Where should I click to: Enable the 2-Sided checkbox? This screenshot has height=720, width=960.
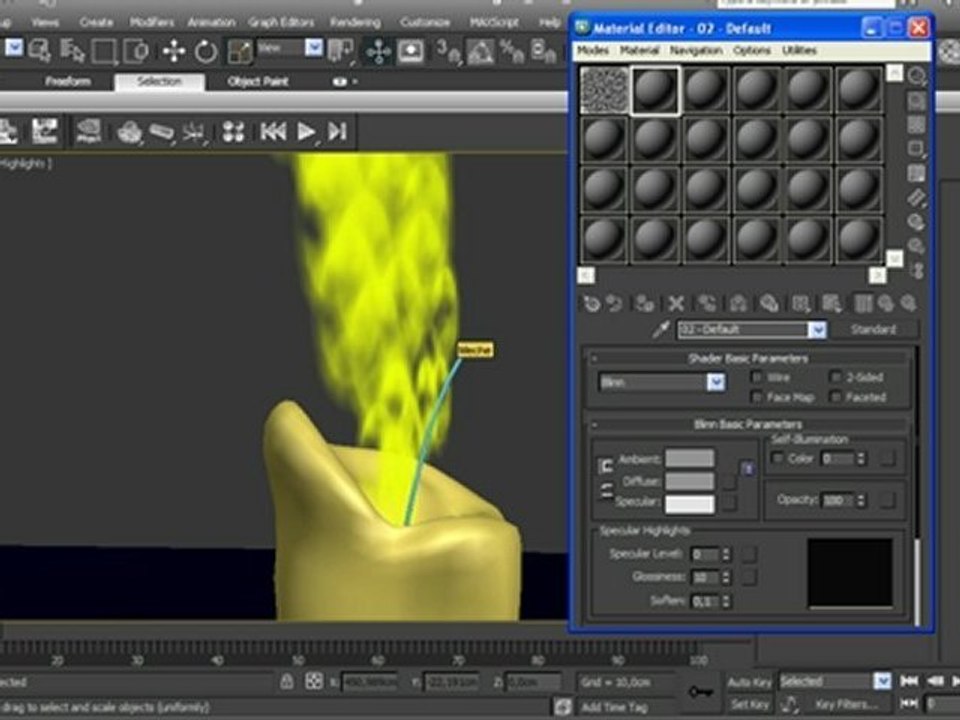click(835, 377)
